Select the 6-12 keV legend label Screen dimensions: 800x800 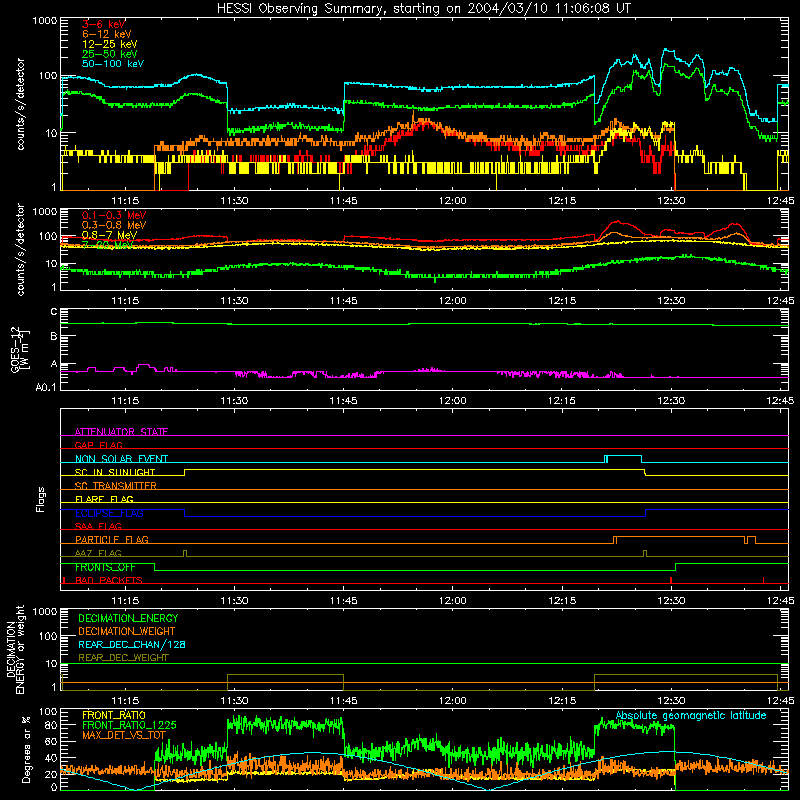click(107, 34)
